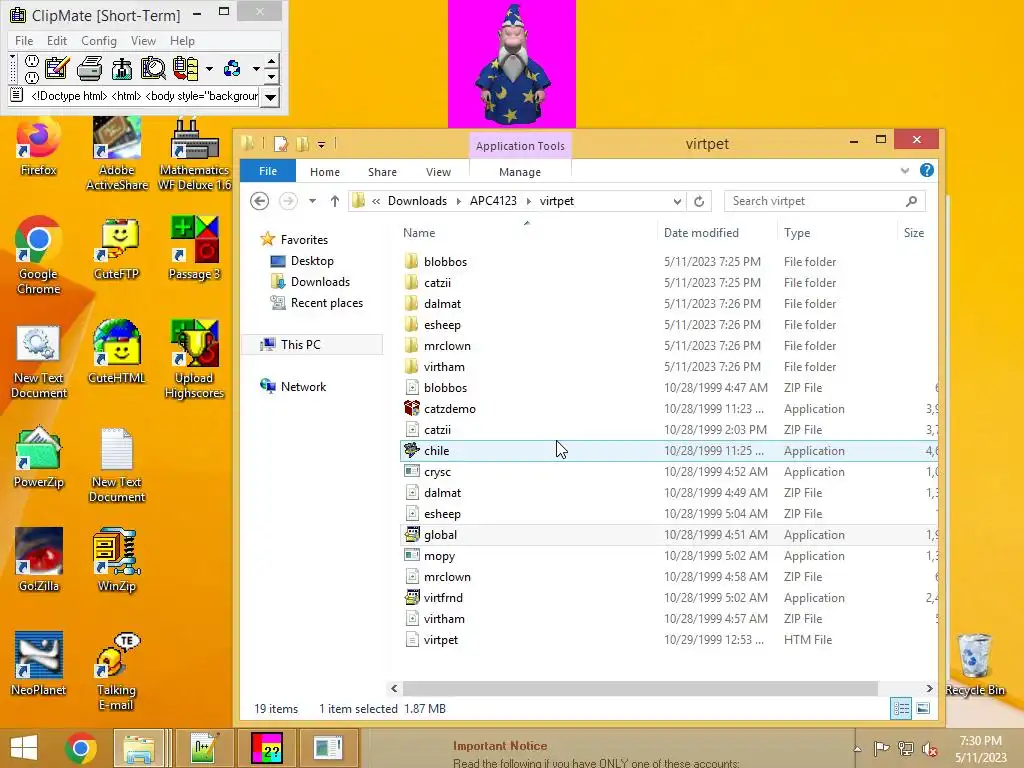
Task: Open the CuteFTP desktop shortcut
Action: coord(117,250)
